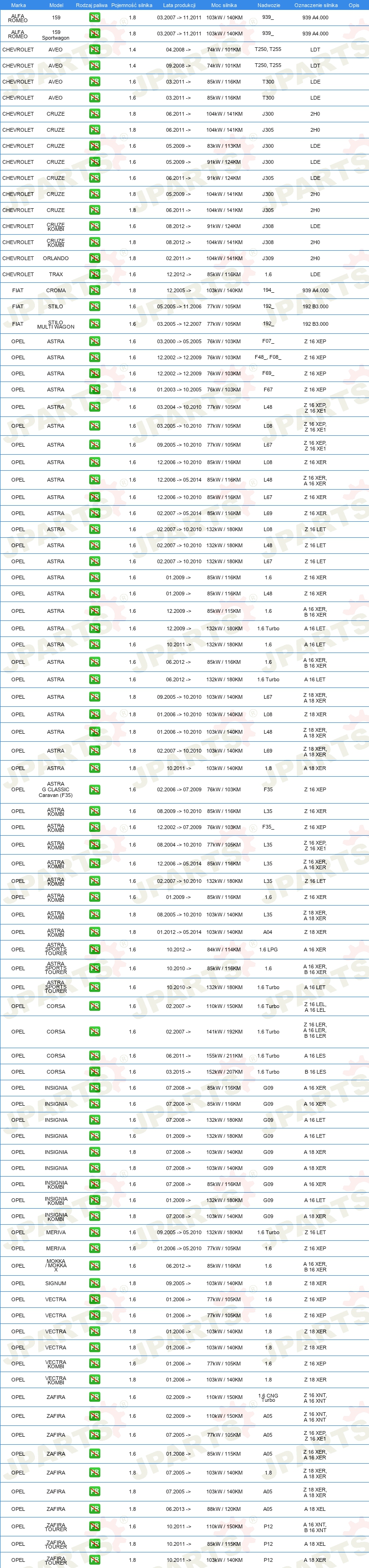This screenshot has width=369, height=1568.
Task: Click fuel icon for Zafira Tourer 85kW / 115KM
Action: coord(94,1543)
